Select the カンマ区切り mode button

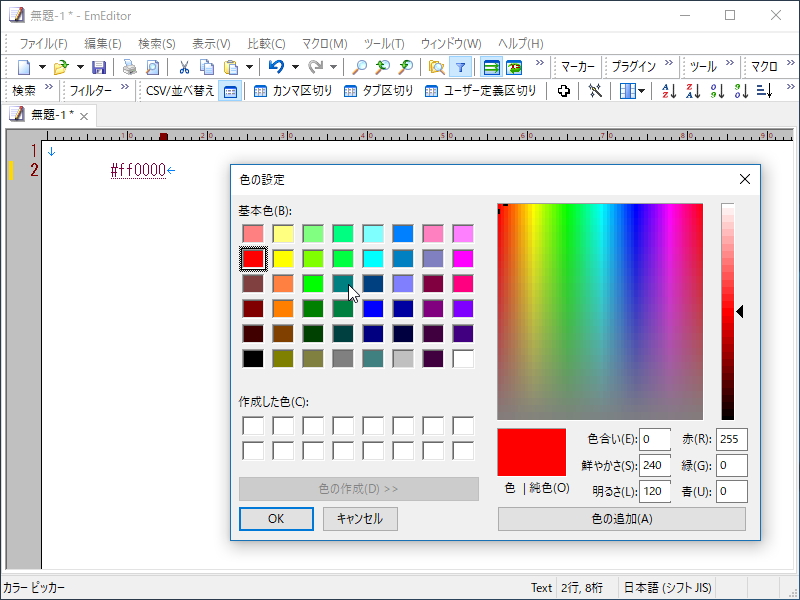(293, 91)
